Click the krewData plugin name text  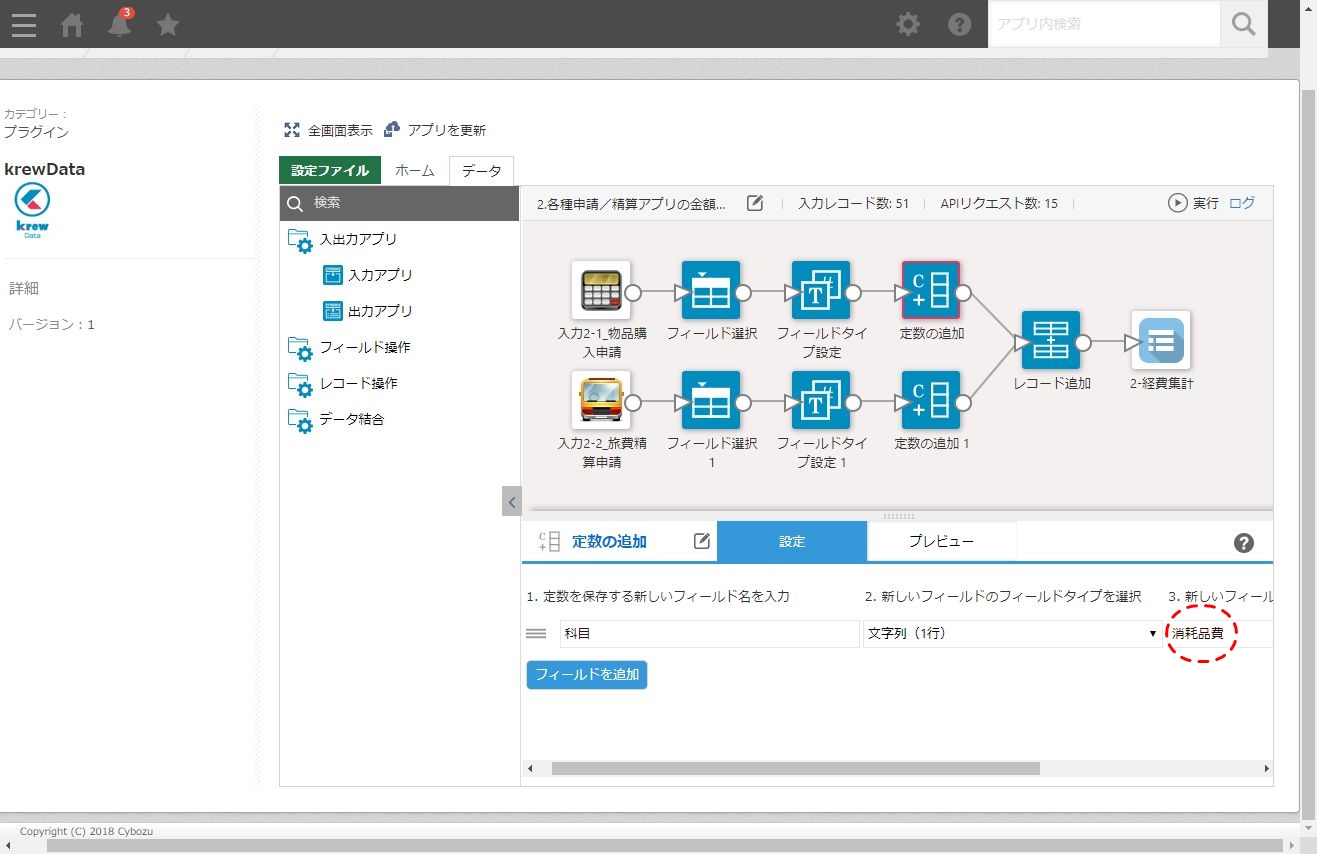tap(44, 169)
